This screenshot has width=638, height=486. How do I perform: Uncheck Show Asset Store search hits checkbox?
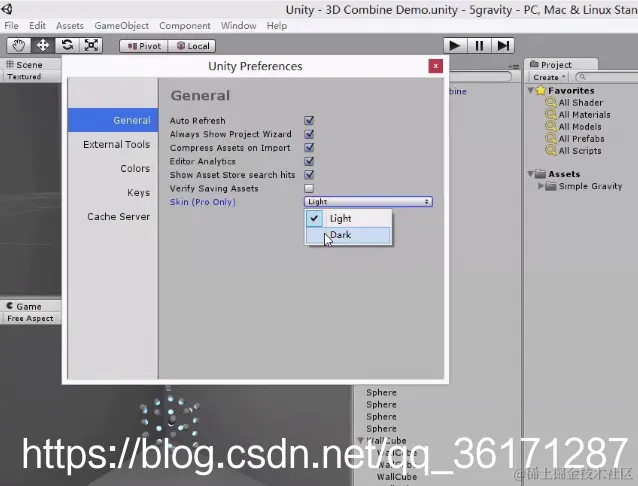[x=309, y=175]
